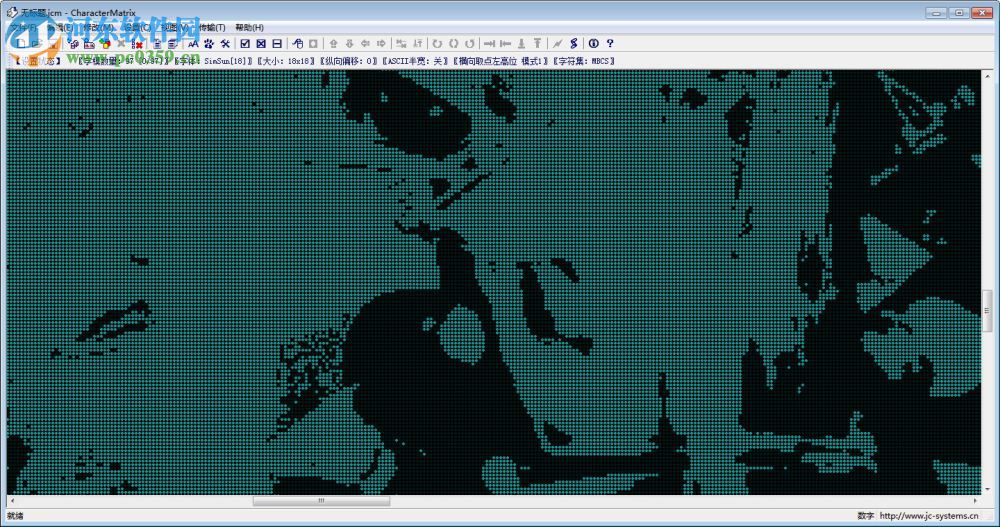Click the blue S toolbar icon
The image size is (1000, 527).
(573, 43)
